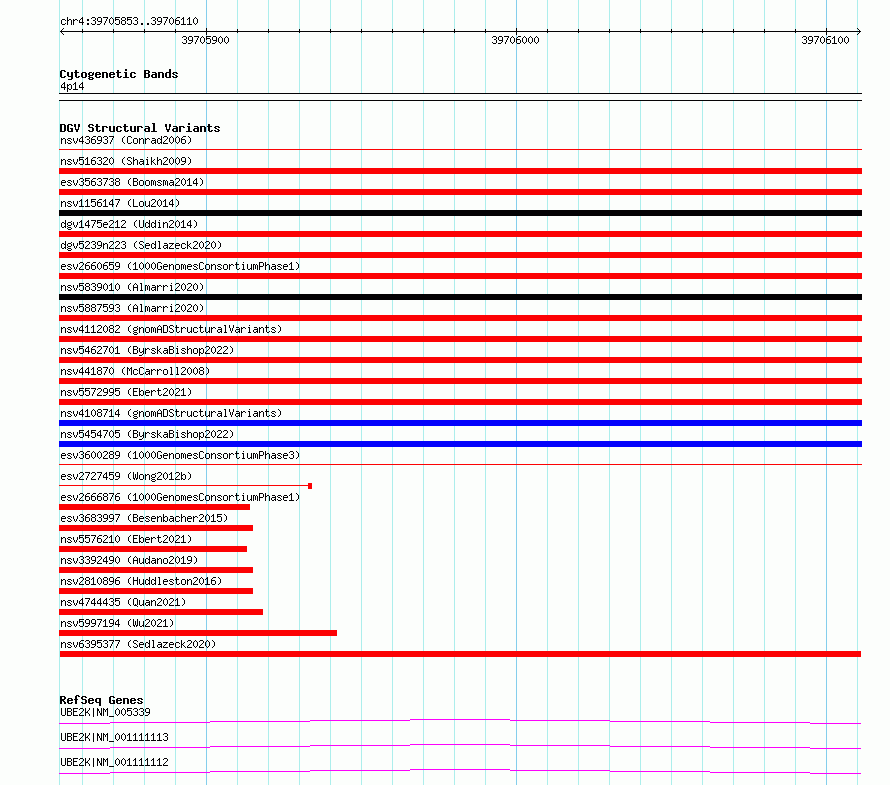Click the nsv436937 (Conrad2006) variant label
The width and height of the screenshot is (890, 785).
click(x=126, y=140)
